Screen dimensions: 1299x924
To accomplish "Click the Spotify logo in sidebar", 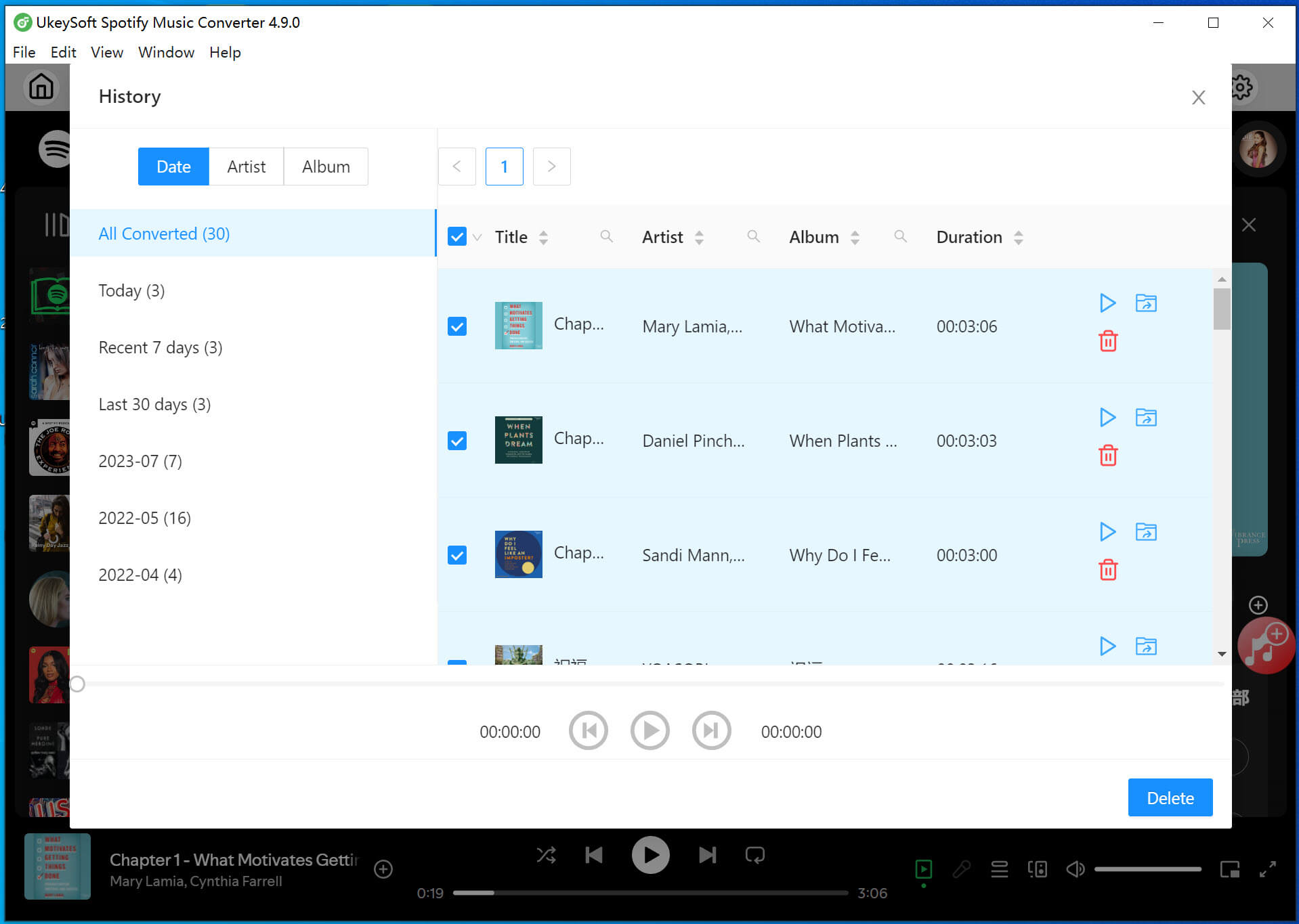I will tap(56, 148).
